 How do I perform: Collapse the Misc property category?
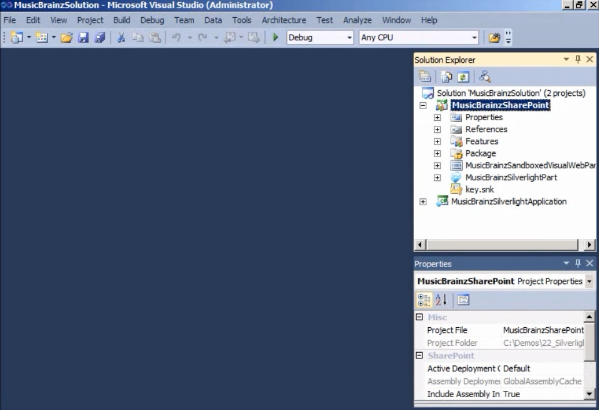coord(419,317)
